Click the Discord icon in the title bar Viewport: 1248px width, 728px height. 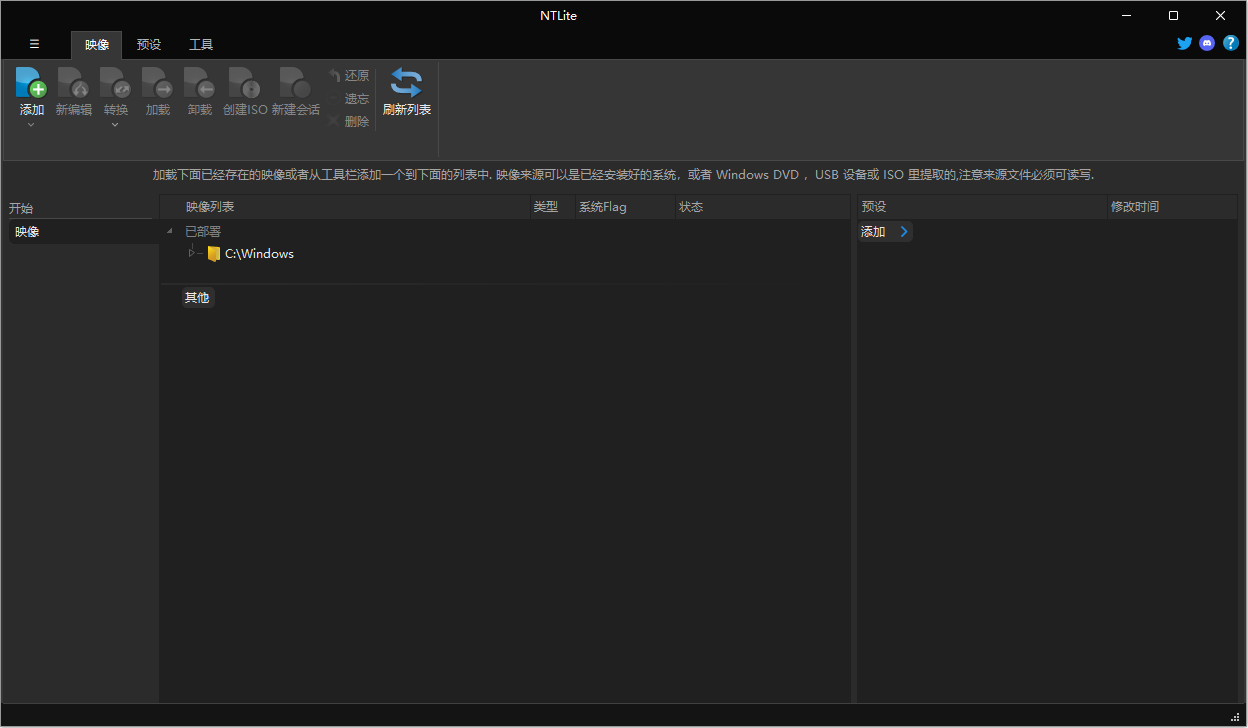pos(1207,43)
